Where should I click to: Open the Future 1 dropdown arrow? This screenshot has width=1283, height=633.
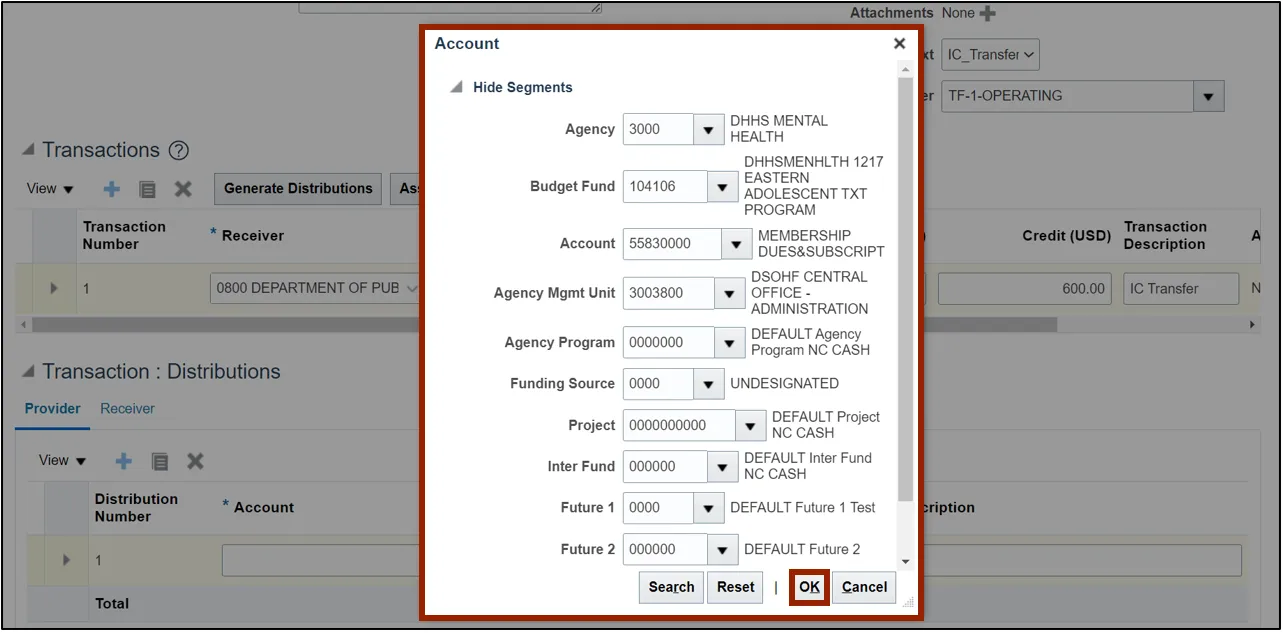coord(709,508)
